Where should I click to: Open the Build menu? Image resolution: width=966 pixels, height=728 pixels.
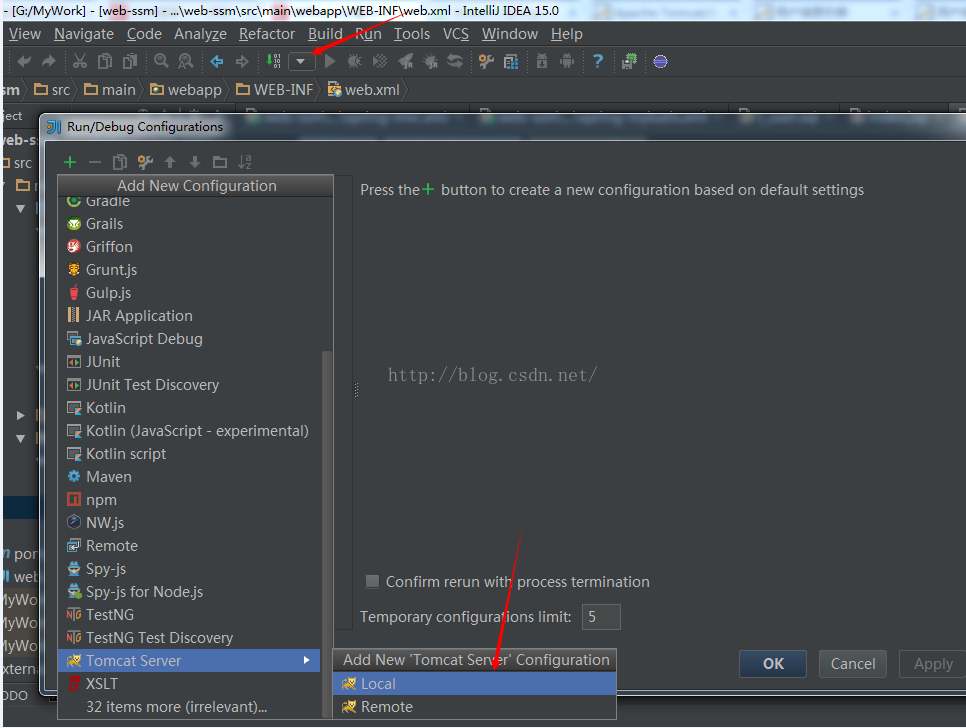[x=325, y=34]
